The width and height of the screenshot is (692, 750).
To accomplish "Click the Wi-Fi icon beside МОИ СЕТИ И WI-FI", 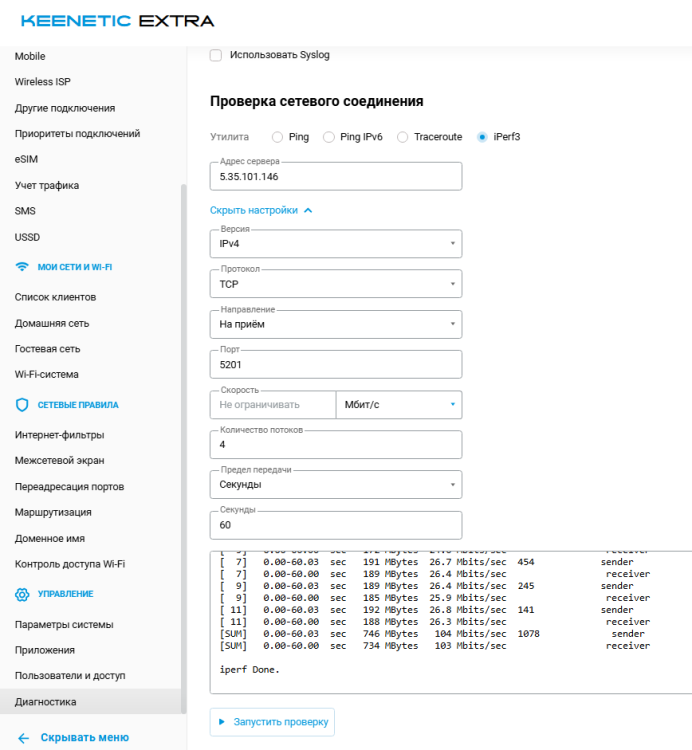I will point(22,267).
